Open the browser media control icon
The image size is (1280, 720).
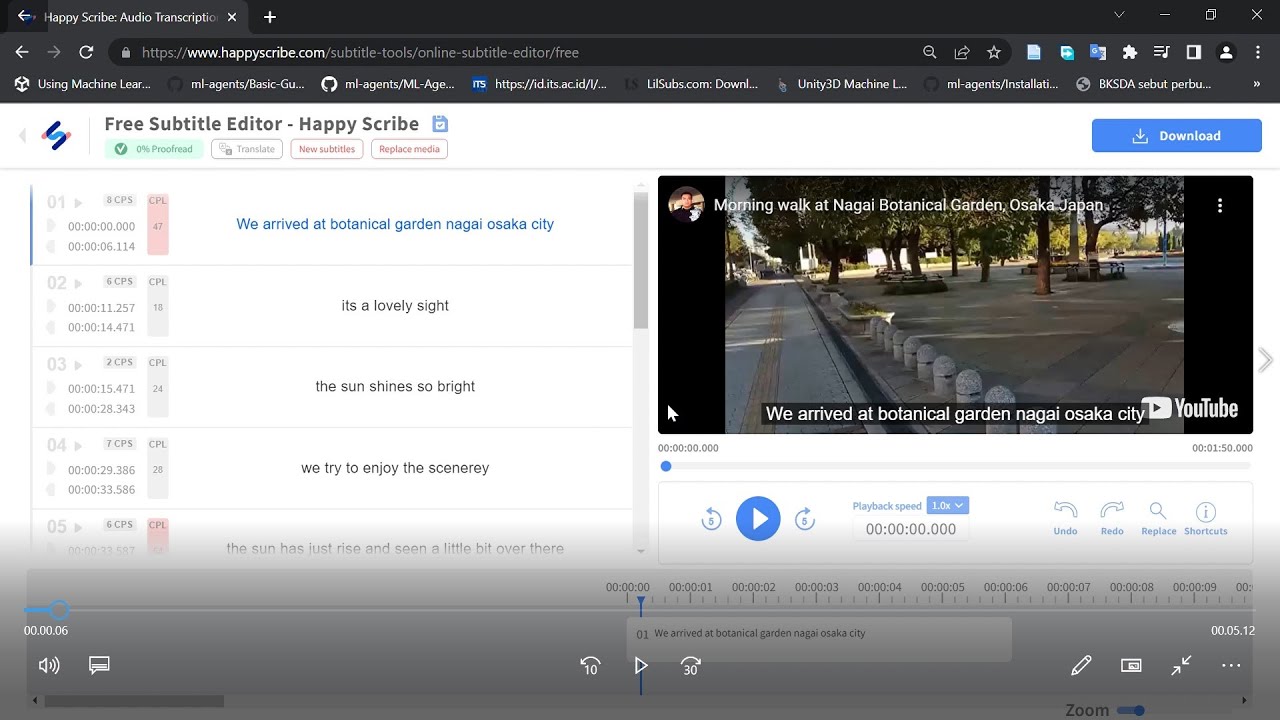(1161, 52)
